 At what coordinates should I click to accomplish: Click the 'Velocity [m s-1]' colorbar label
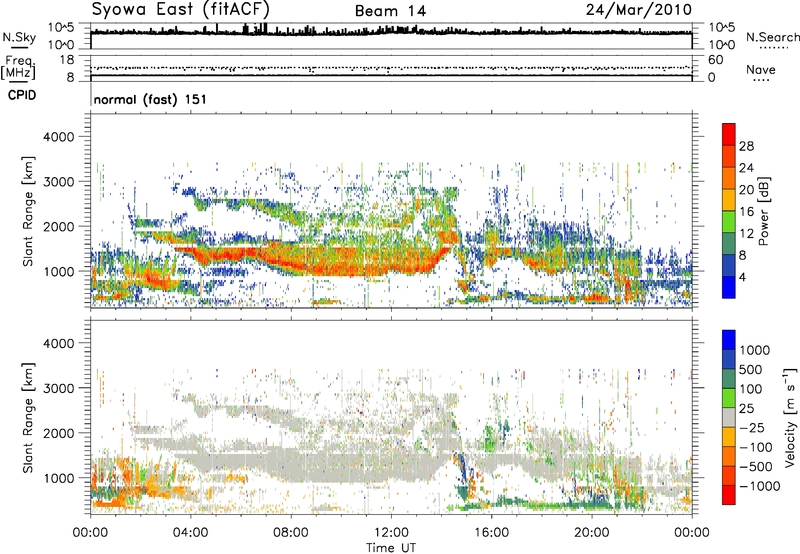[790, 417]
